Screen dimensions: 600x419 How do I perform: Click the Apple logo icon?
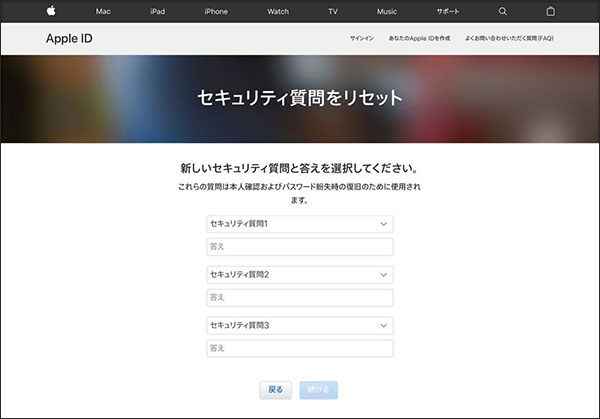[51, 11]
